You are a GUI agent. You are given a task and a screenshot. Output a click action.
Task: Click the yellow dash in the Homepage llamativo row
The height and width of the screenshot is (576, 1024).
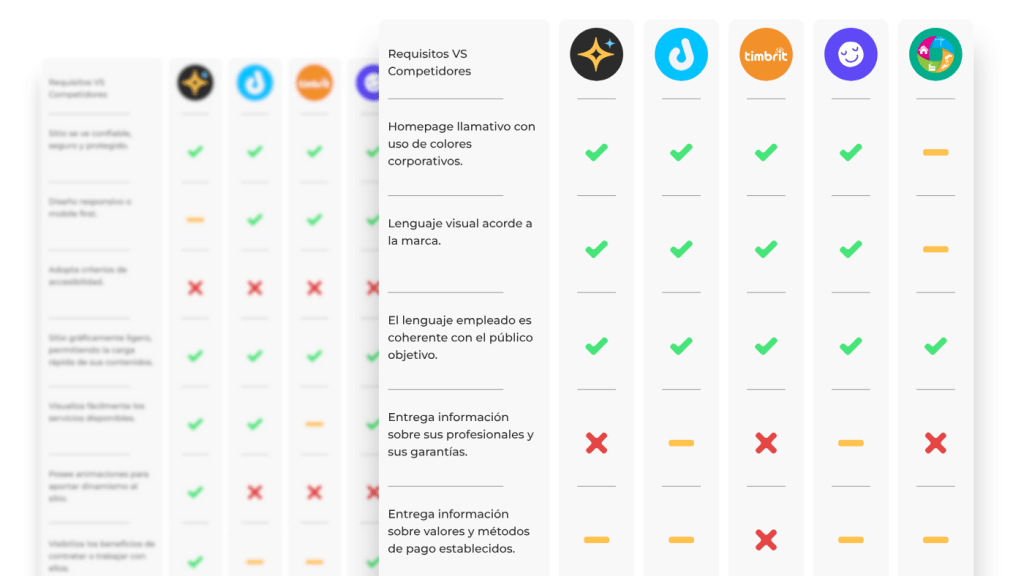point(935,153)
